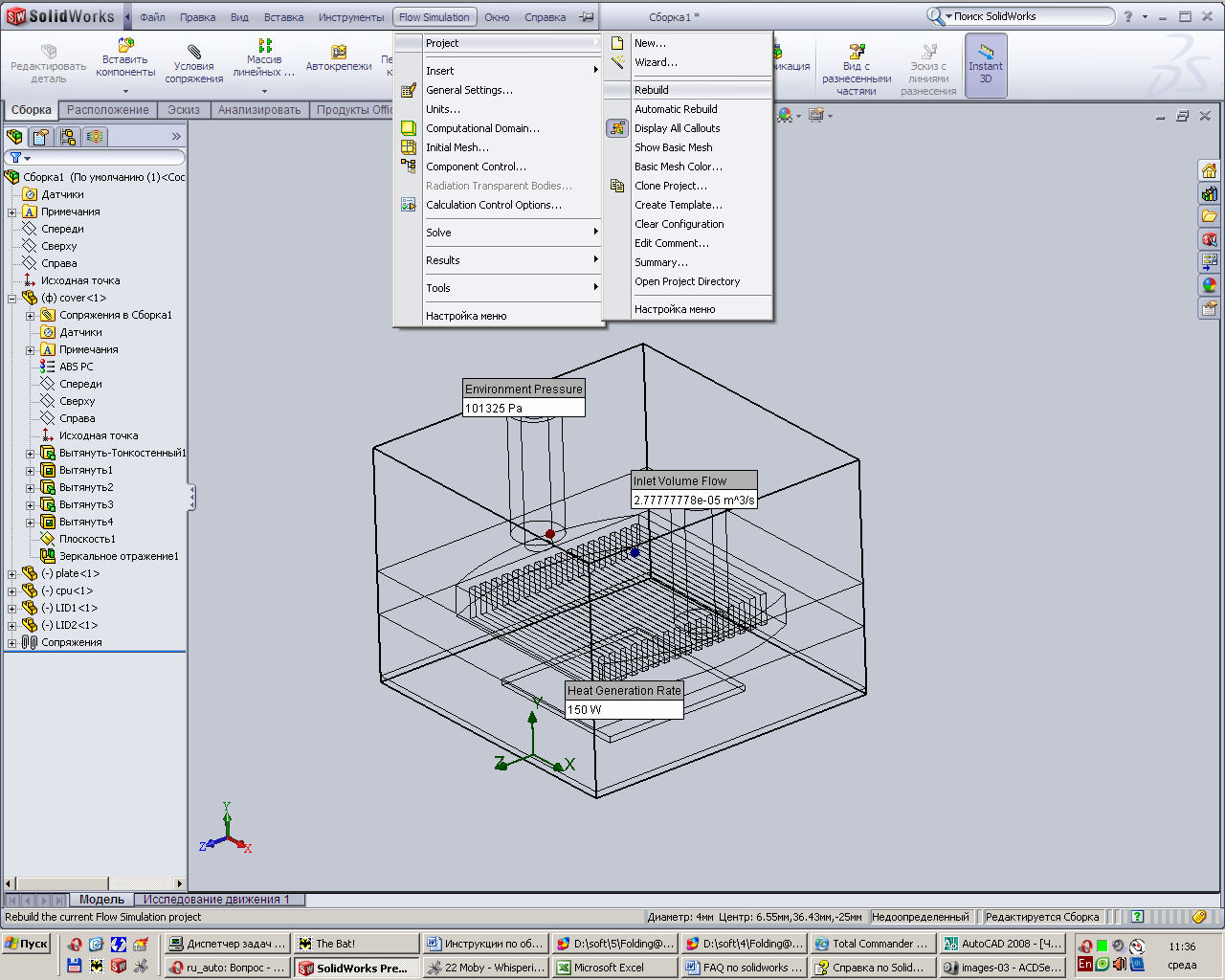
Task: Open the Design Library task pane icon
Action: (1210, 193)
